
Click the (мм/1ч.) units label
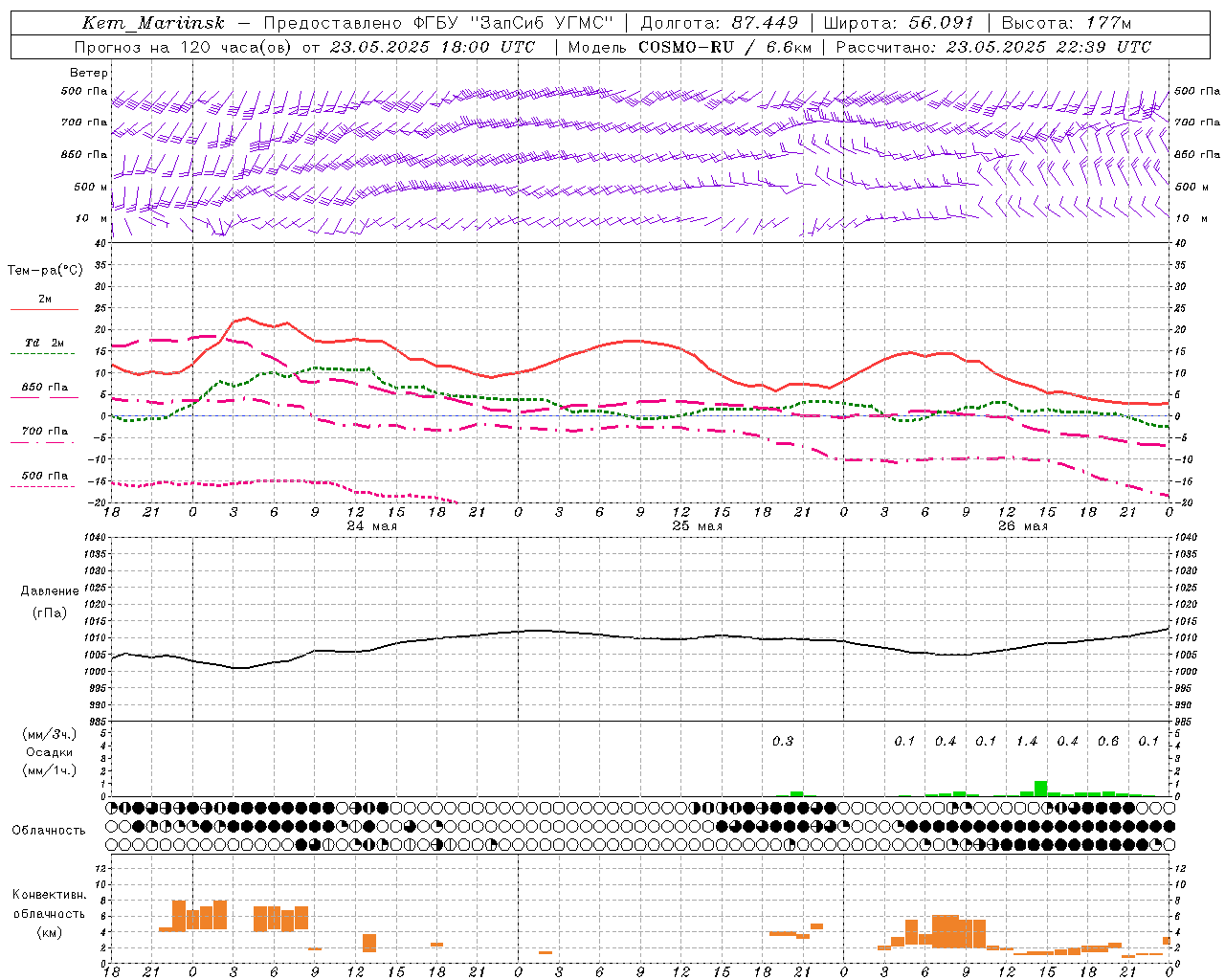[49, 770]
